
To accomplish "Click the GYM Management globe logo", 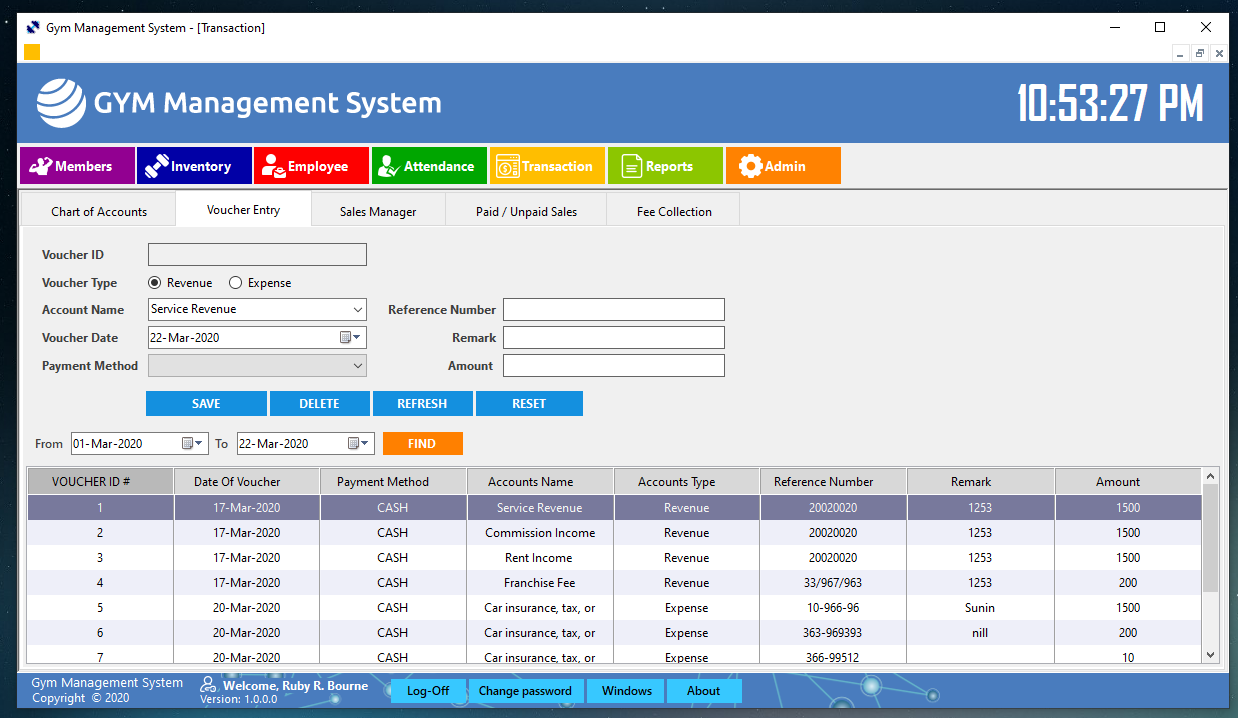I will [61, 103].
